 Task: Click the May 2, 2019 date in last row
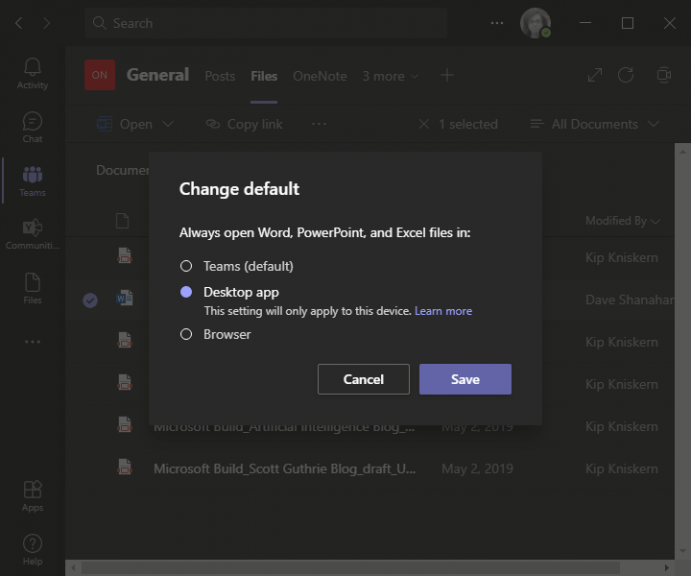pos(477,468)
